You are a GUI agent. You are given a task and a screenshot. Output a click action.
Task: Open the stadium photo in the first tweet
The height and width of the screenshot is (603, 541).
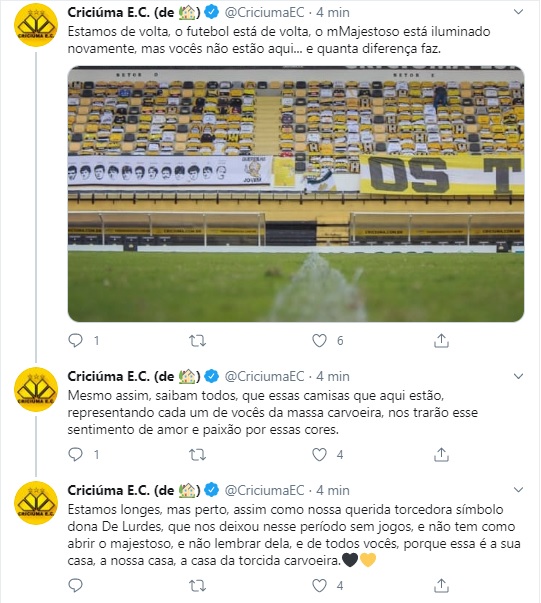[x=296, y=194]
